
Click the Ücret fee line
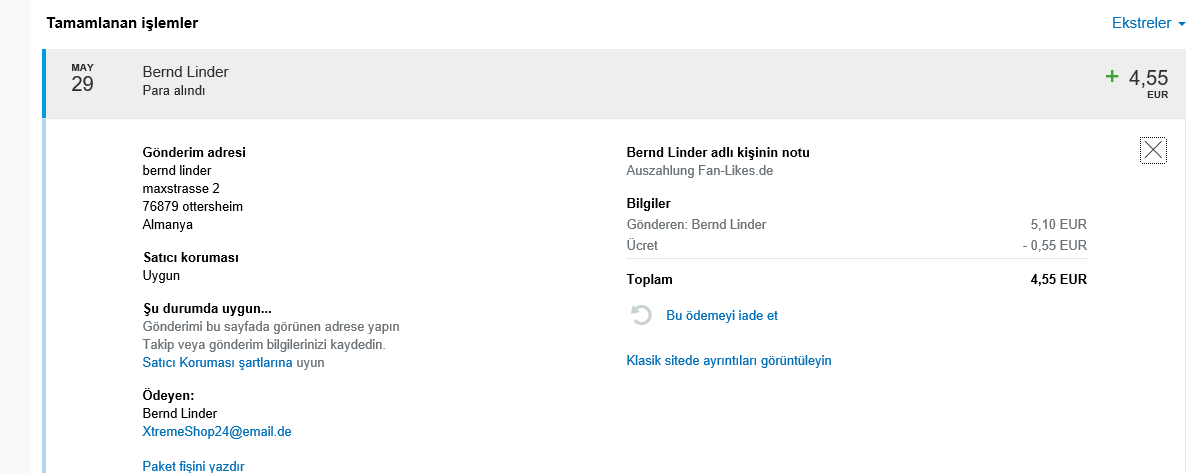(x=856, y=246)
